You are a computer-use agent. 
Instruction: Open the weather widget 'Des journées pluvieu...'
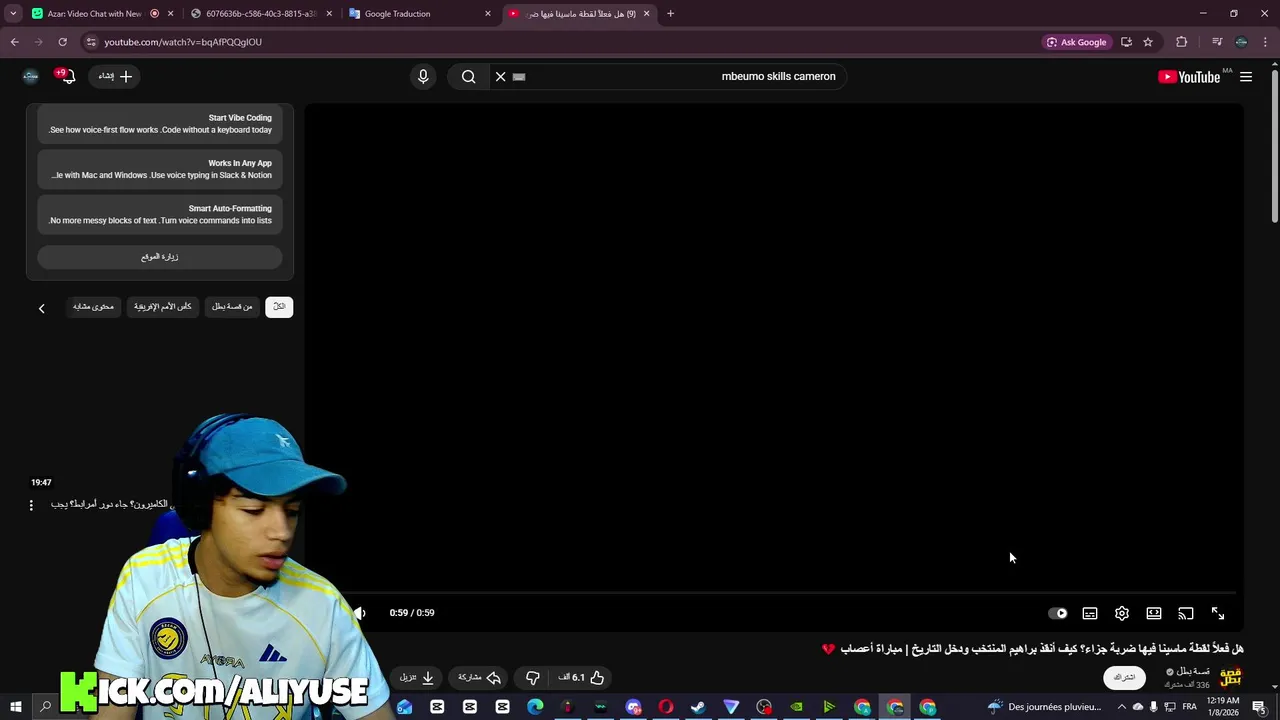(x=1044, y=707)
